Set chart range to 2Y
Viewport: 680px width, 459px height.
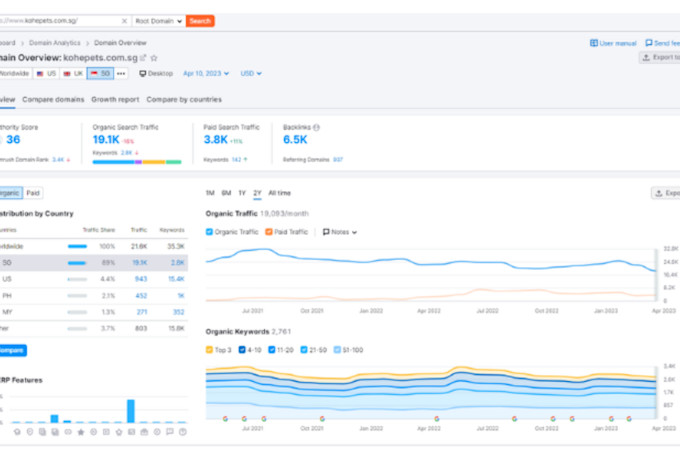(x=257, y=193)
